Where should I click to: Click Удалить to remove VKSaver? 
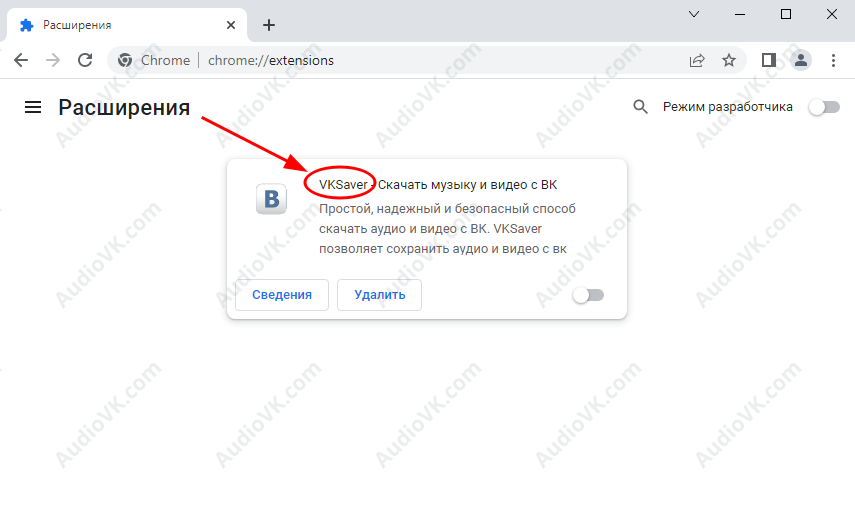tap(380, 295)
